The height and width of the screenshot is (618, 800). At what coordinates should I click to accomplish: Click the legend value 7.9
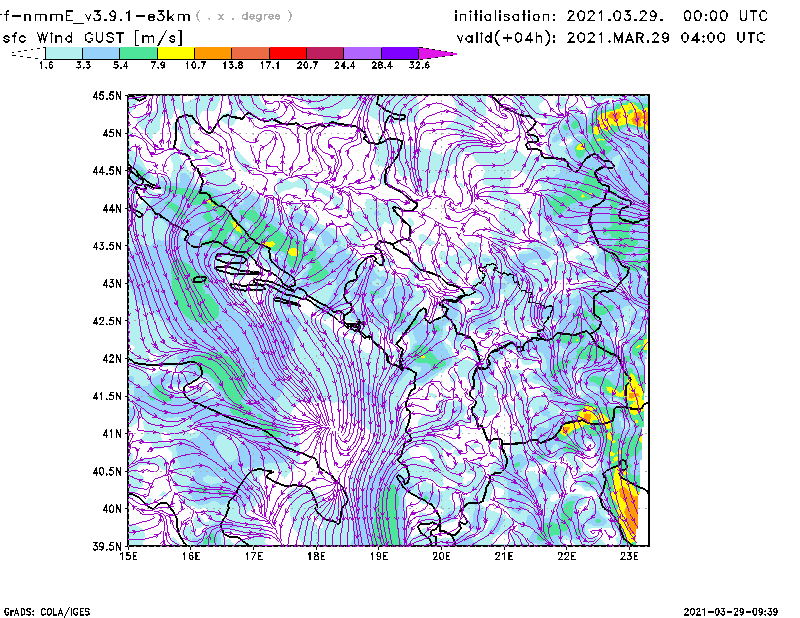pos(158,65)
